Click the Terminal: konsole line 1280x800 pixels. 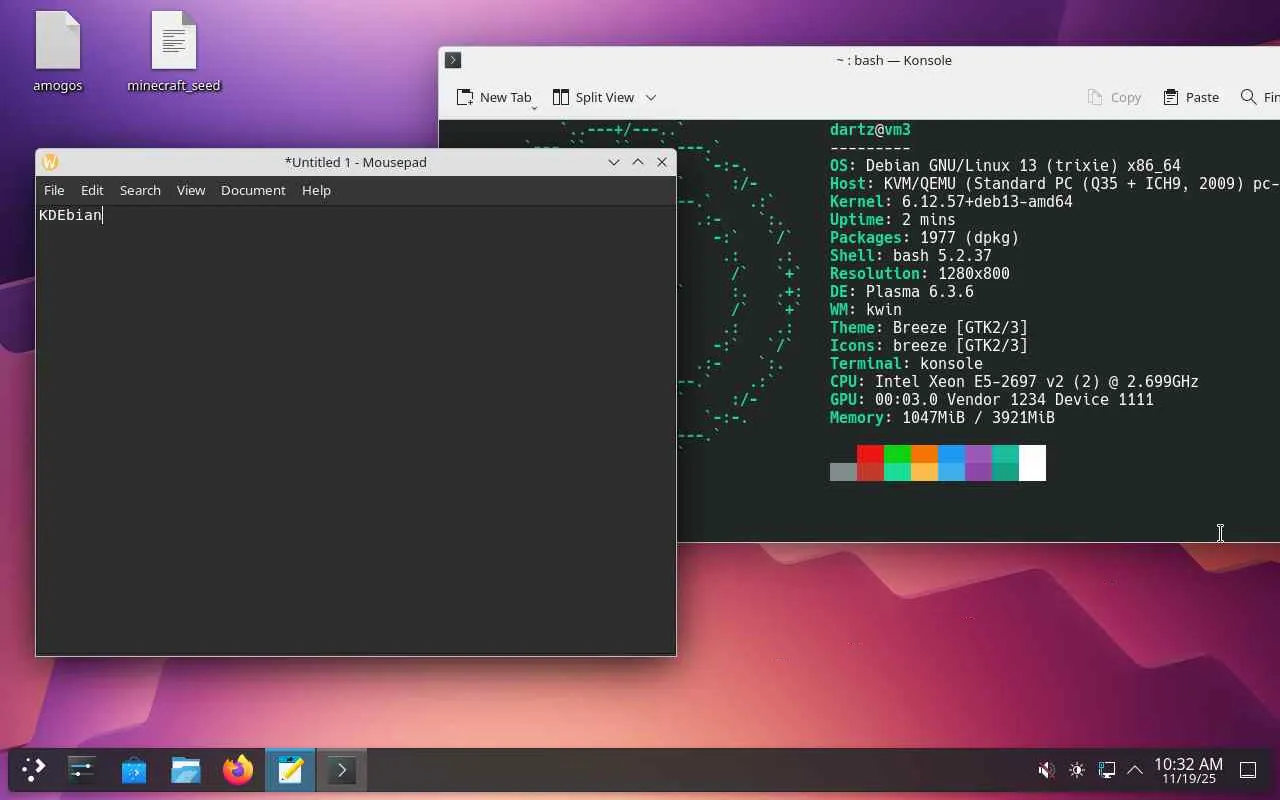[906, 364]
